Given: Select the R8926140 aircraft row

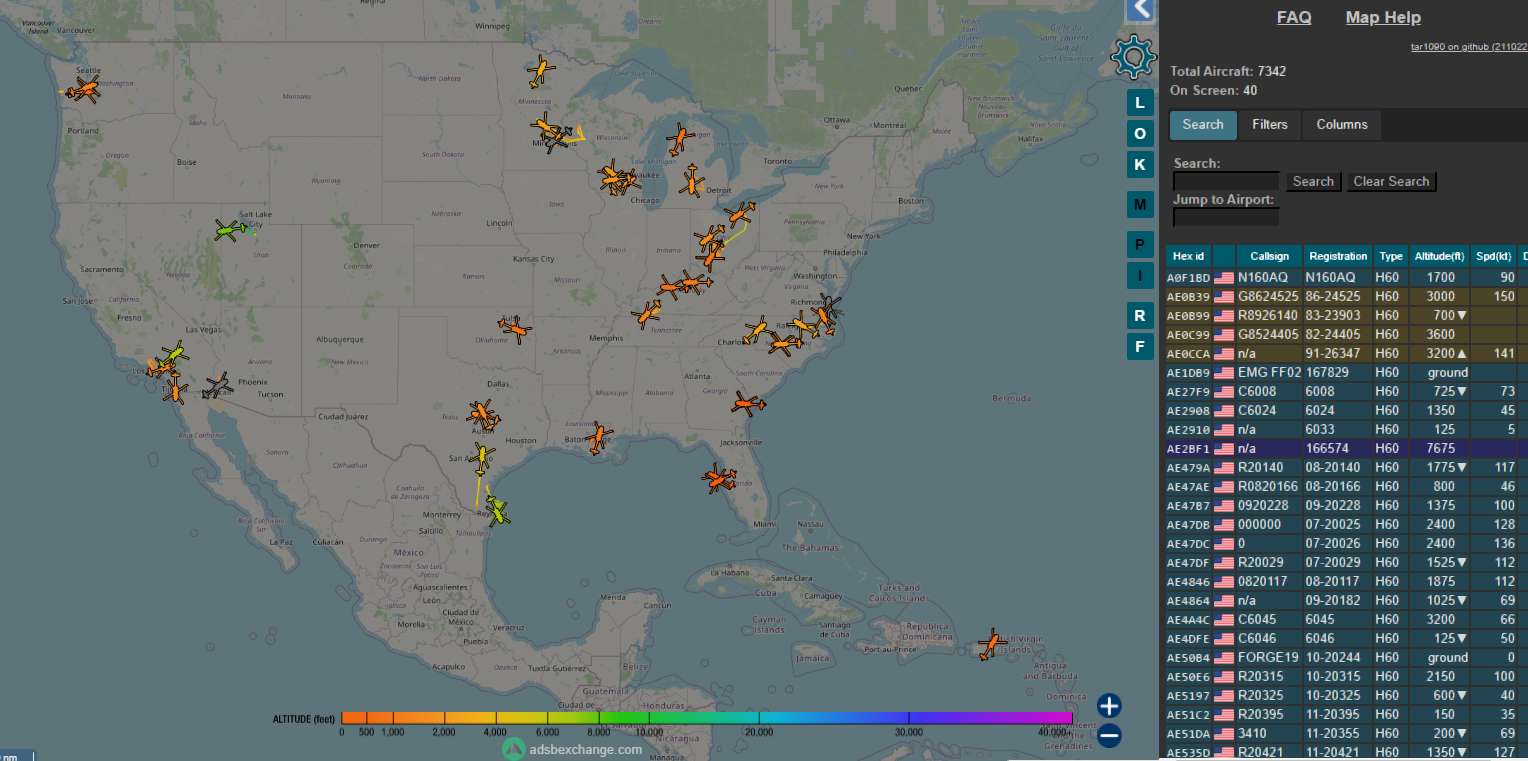Looking at the screenshot, I should coord(1346,315).
